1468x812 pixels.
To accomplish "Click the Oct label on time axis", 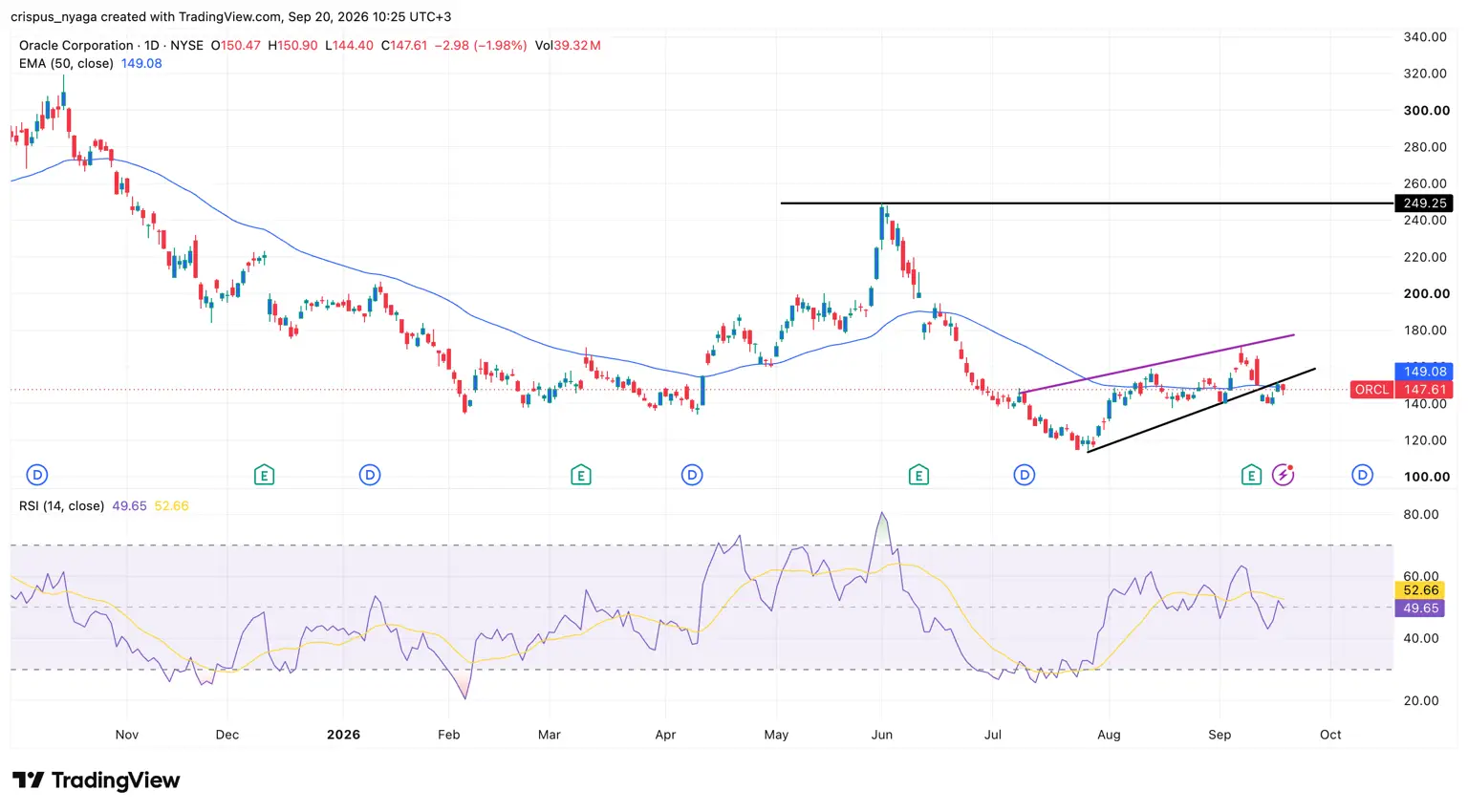I will (1330, 735).
